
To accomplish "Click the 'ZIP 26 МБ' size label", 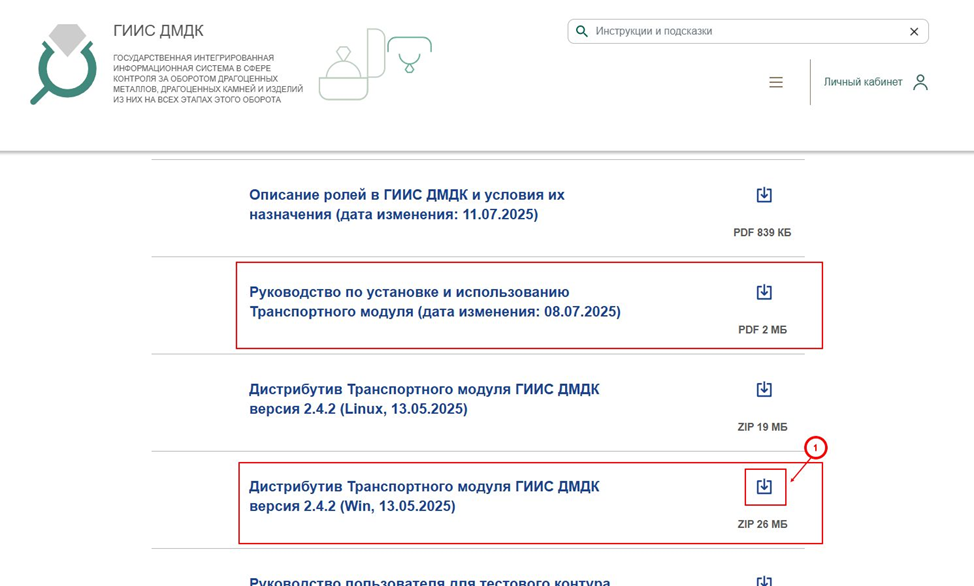I will click(x=762, y=524).
